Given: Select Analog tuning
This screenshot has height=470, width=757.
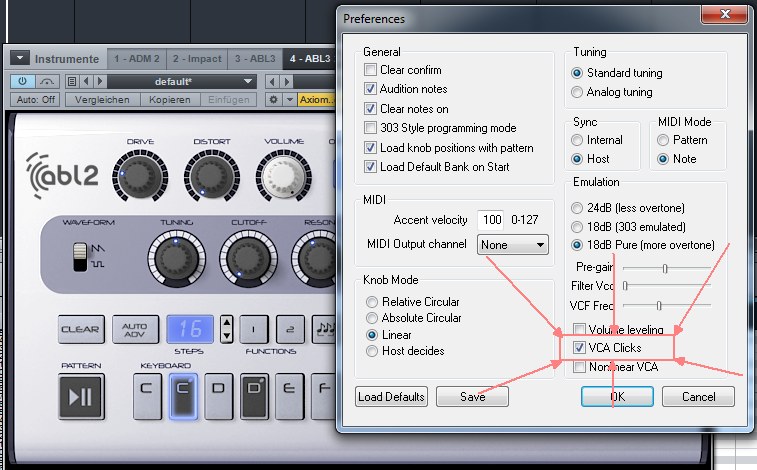Looking at the screenshot, I should point(577,92).
